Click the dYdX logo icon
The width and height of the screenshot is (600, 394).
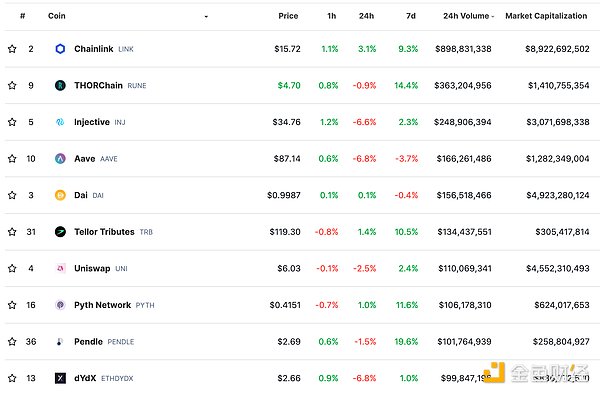[60, 378]
